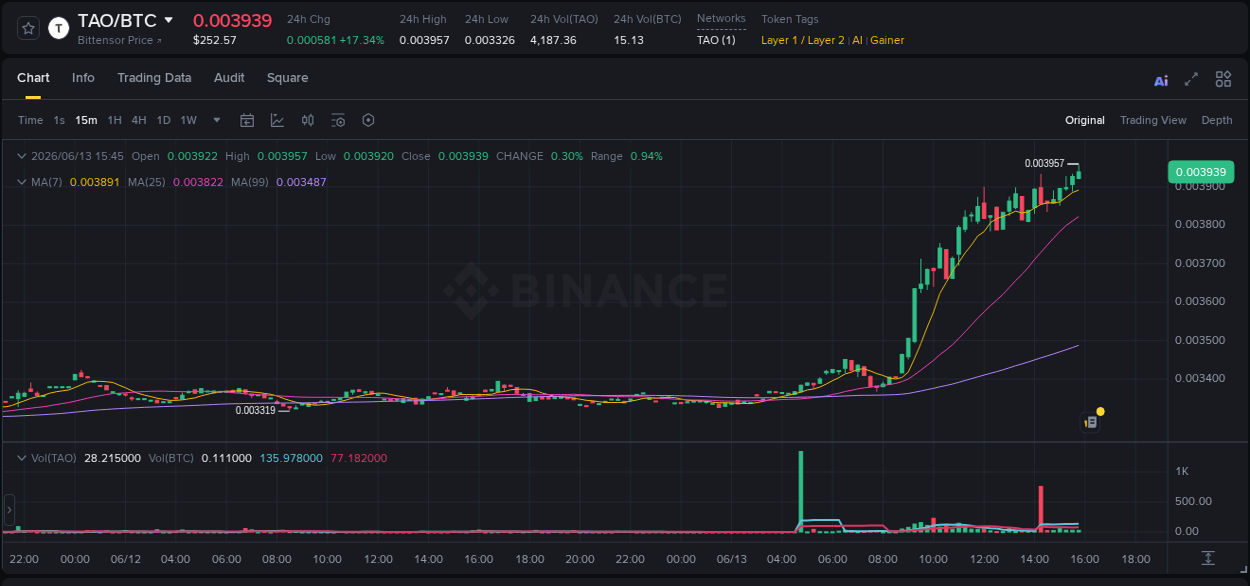
Task: Click the TAO token logo
Action: (59, 28)
